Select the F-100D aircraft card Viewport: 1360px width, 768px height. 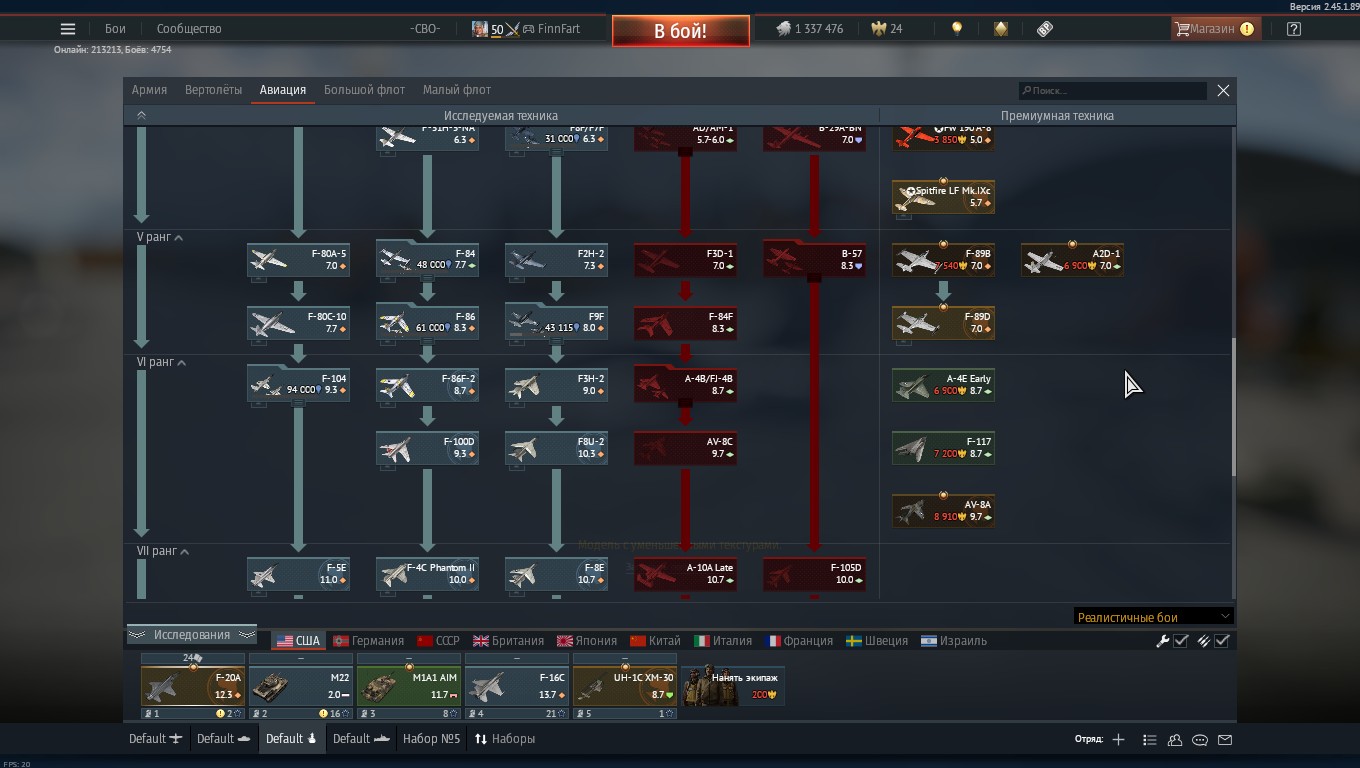427,448
